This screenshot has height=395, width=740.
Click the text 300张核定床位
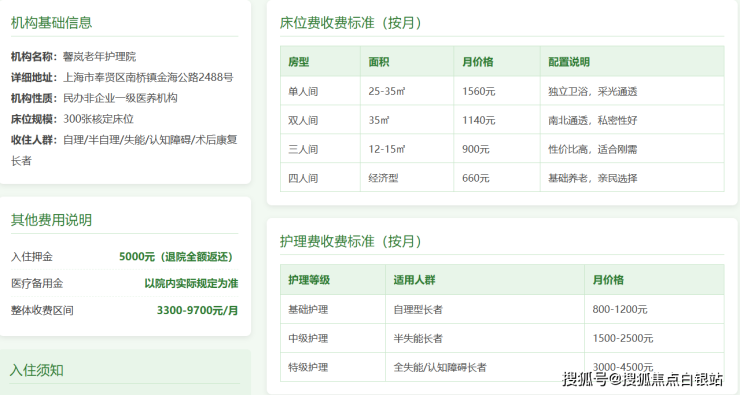pos(99,119)
